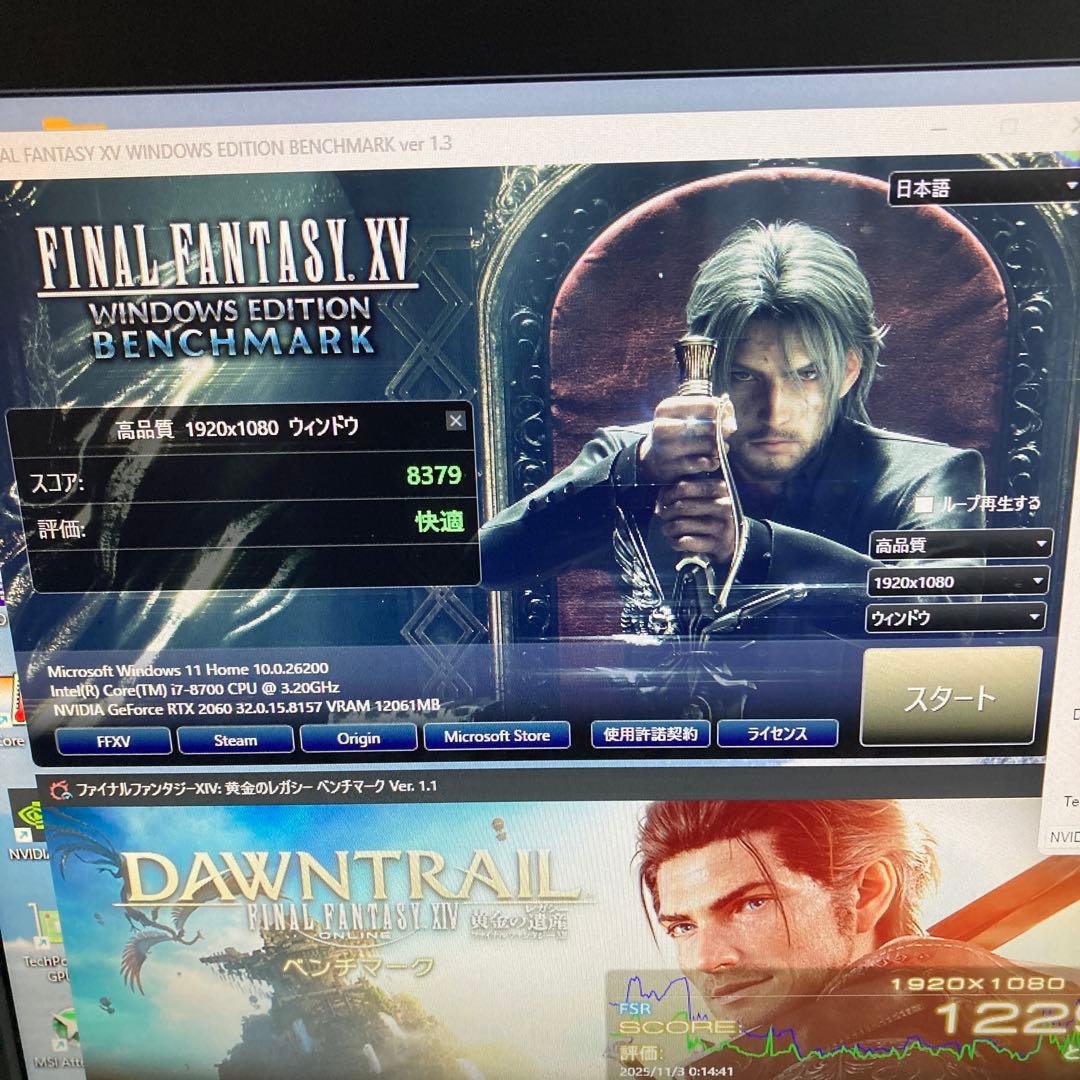Open the 1920x1080 resolution dropdown
Viewport: 1080px width, 1080px height.
[x=956, y=582]
